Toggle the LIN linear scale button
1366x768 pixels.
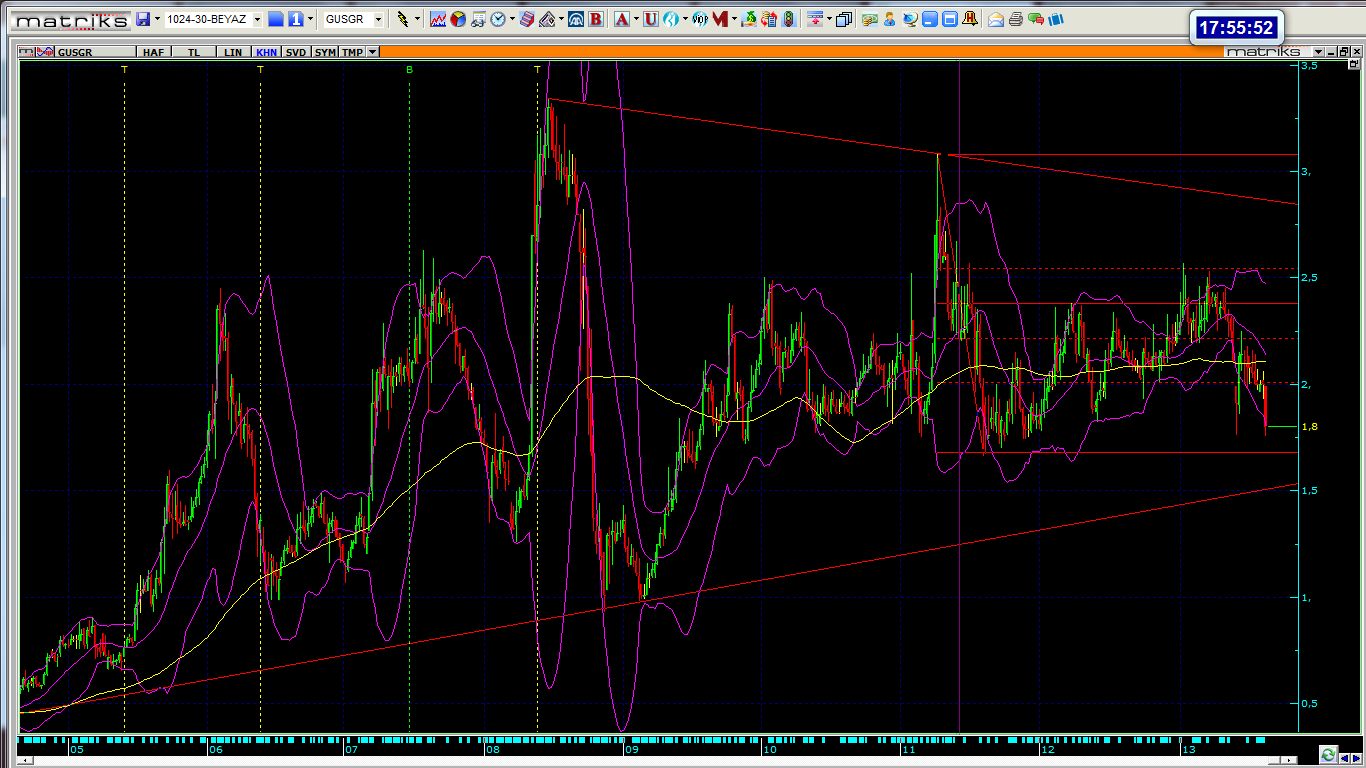[x=233, y=52]
